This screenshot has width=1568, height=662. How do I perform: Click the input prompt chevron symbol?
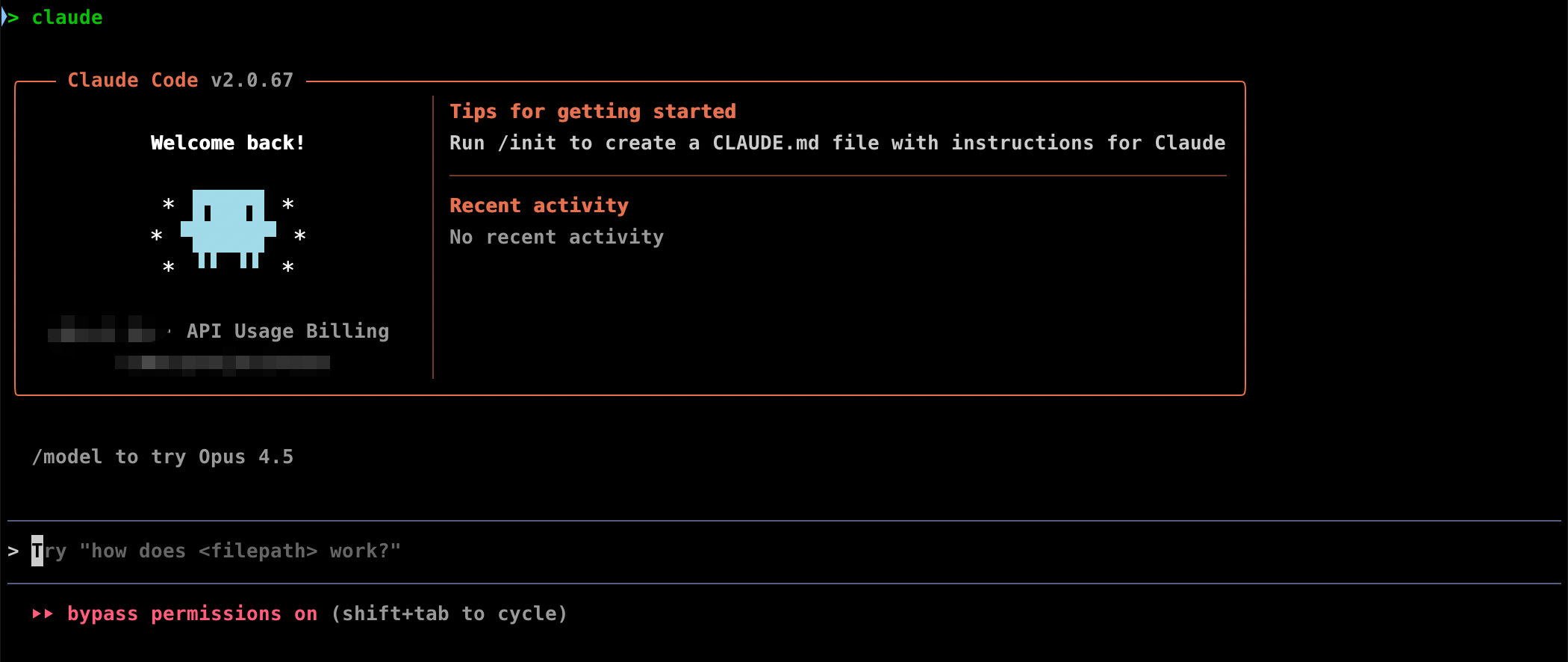[13, 551]
